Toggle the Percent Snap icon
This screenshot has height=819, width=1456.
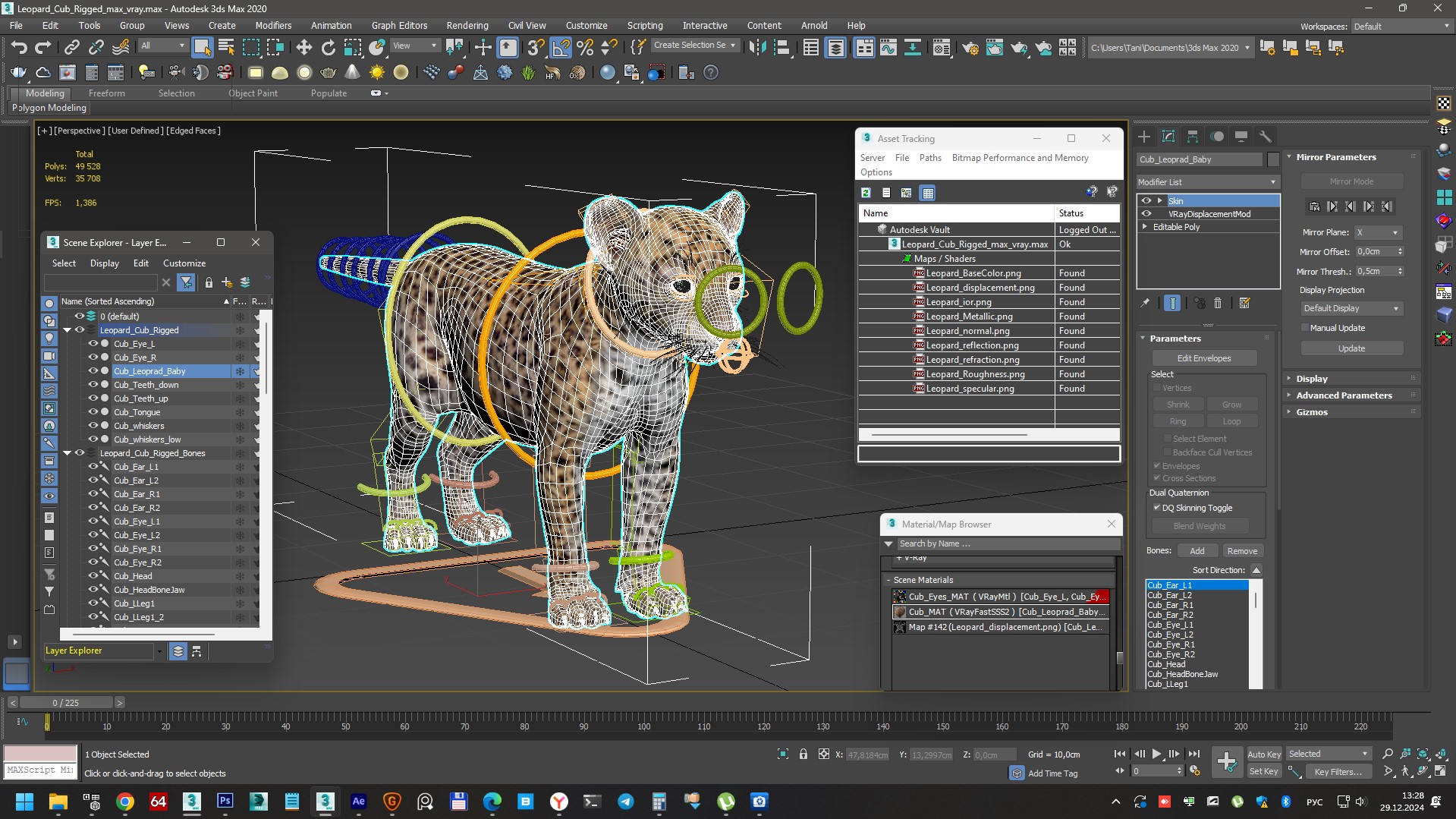pos(584,48)
